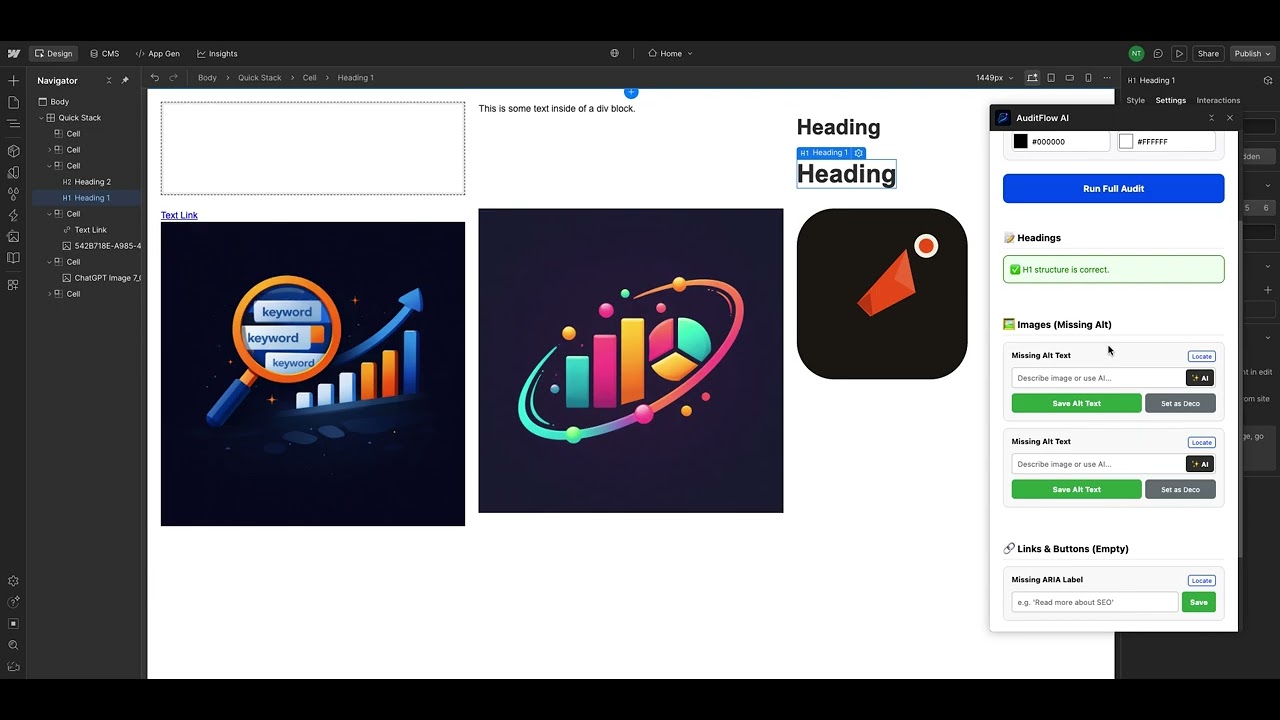Viewport: 1280px width, 720px height.
Task: Switch to CMS tab
Action: tap(104, 54)
